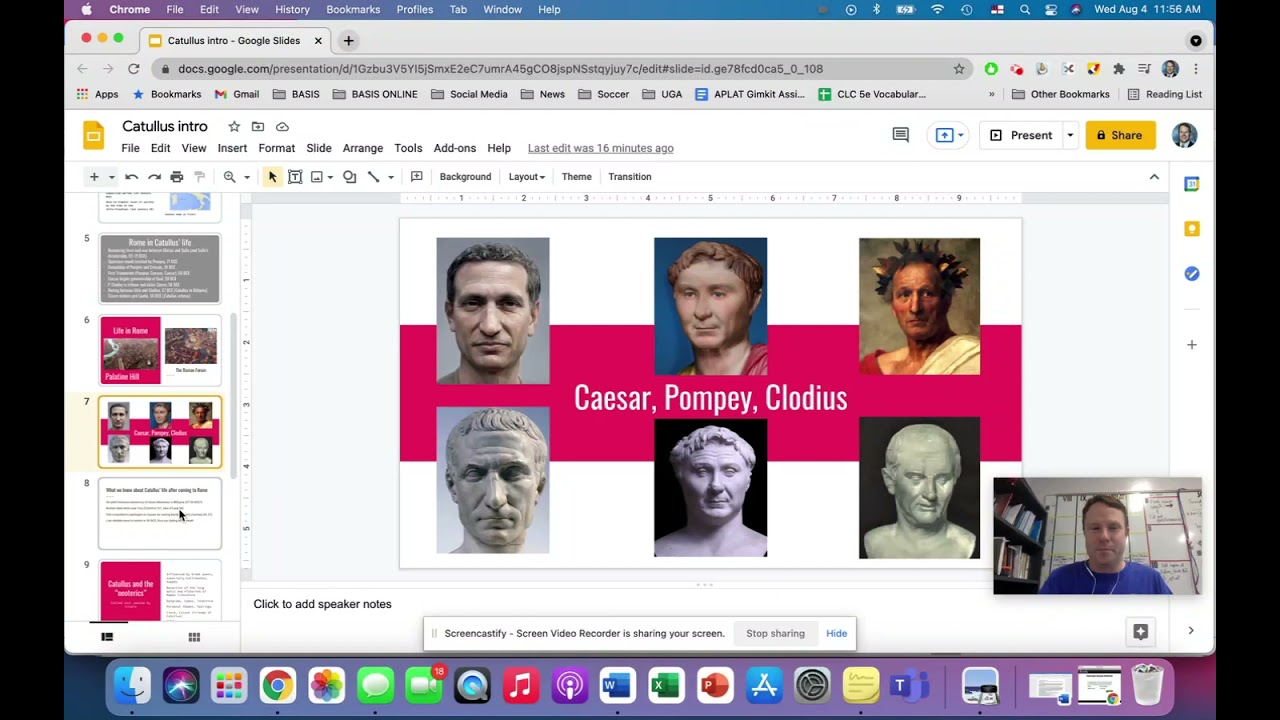1280x720 pixels.
Task: Click the get add-ons plus icon
Action: coord(1191,345)
